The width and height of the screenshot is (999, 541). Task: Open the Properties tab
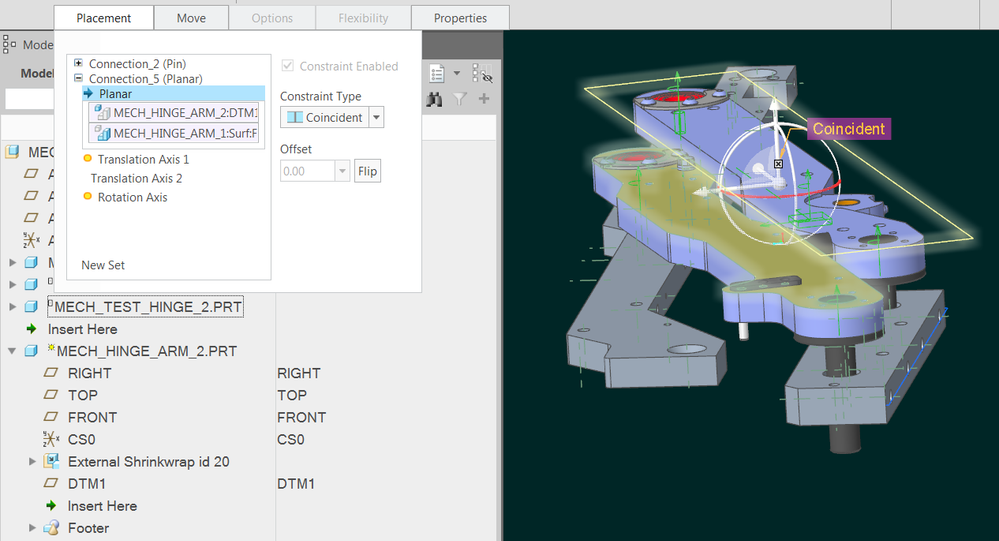pos(460,18)
